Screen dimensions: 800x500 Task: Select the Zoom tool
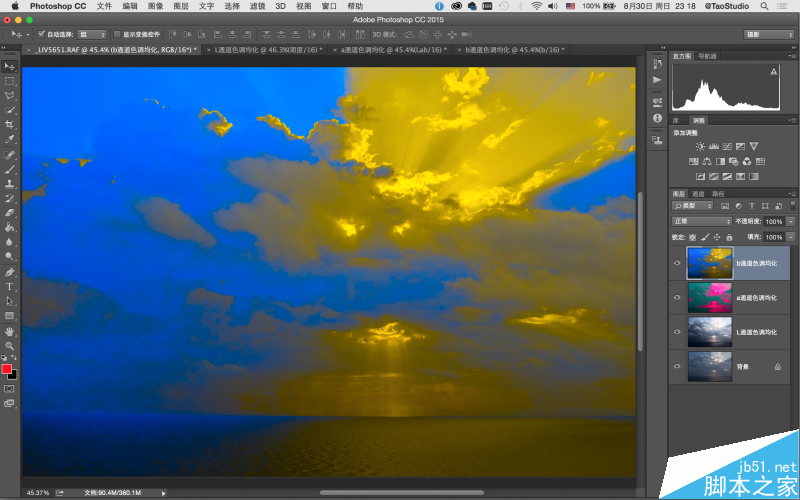click(x=9, y=346)
